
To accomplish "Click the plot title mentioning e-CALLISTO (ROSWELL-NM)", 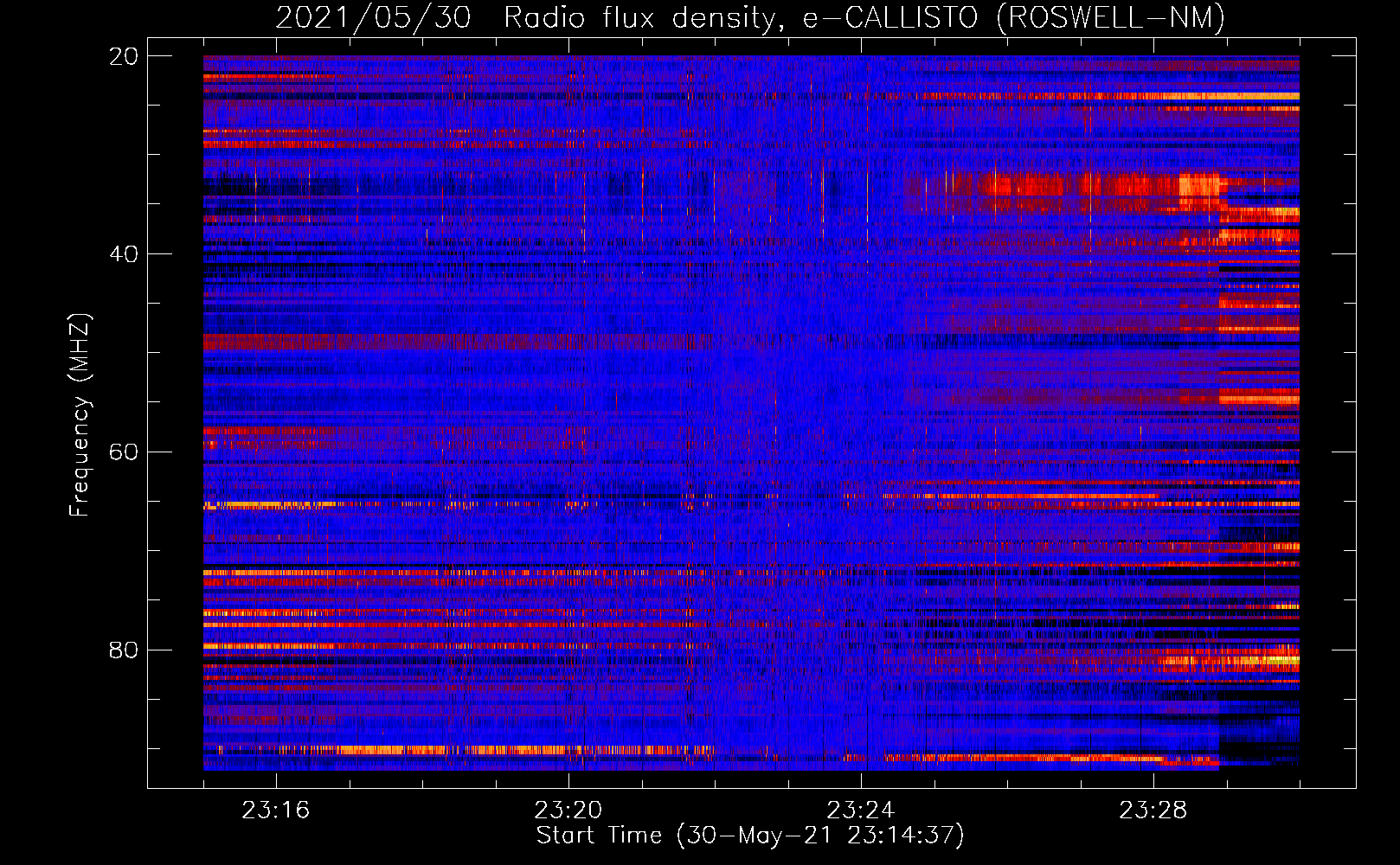I will tap(750, 17).
